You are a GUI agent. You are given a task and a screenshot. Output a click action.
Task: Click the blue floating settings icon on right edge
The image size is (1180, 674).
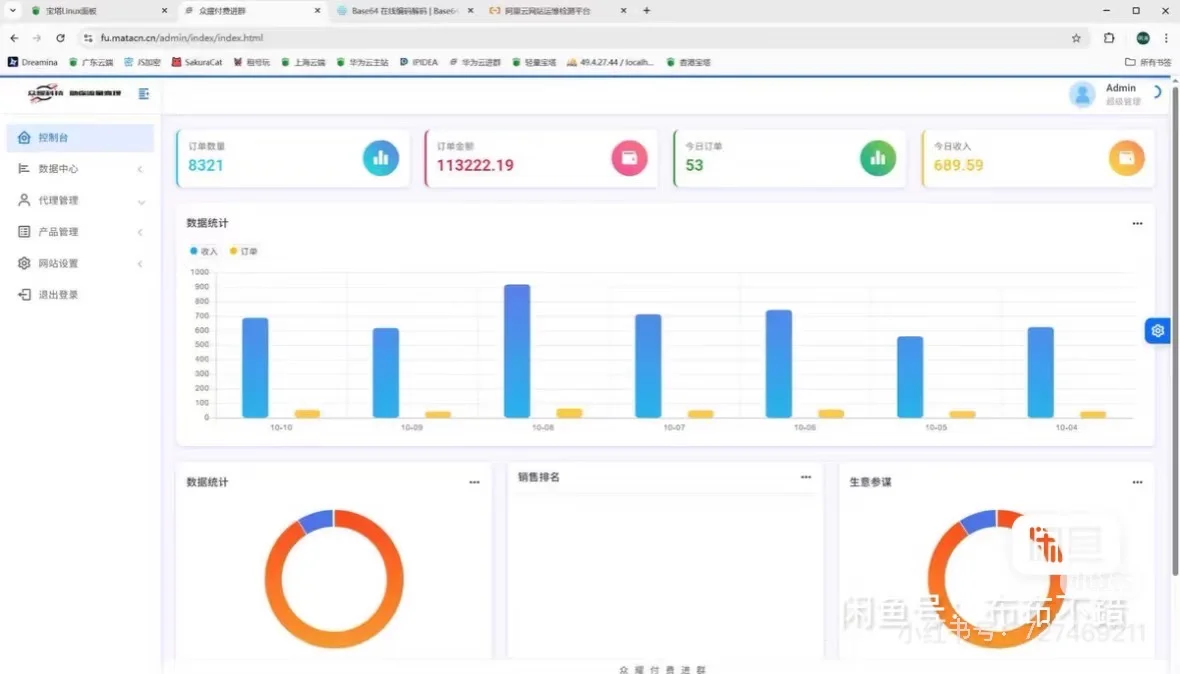tap(1157, 330)
